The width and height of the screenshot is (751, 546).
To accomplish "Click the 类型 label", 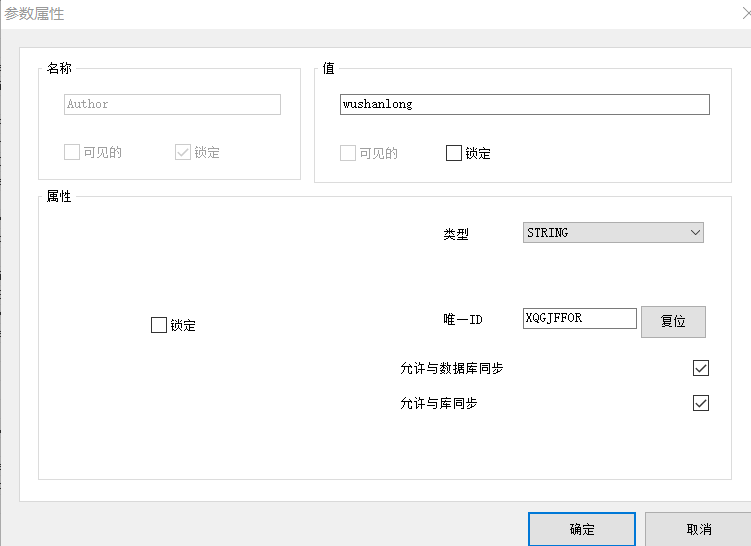I will coord(456,234).
